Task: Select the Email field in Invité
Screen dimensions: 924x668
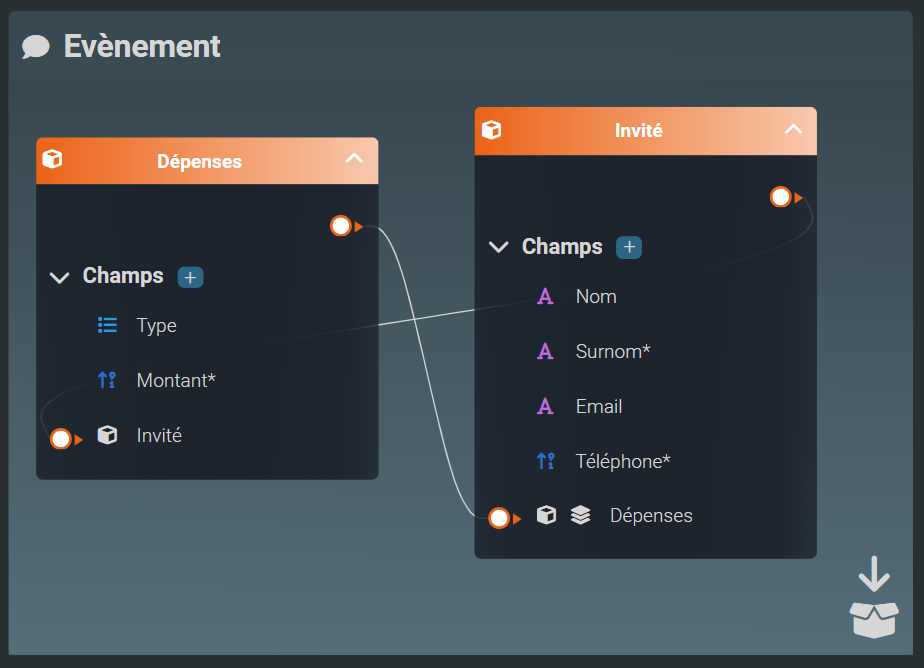Action: (599, 406)
